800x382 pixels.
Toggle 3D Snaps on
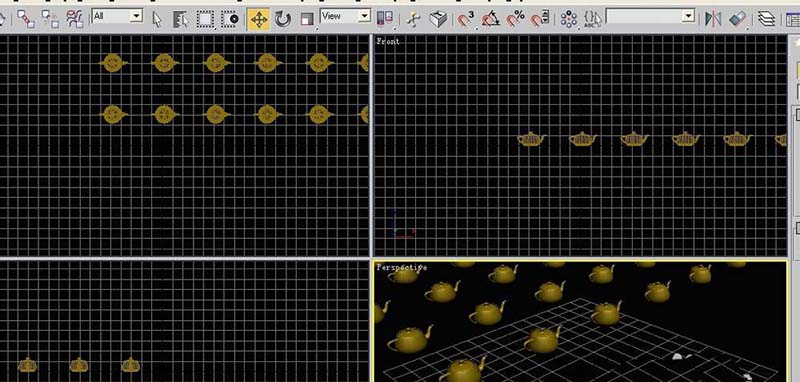click(465, 19)
